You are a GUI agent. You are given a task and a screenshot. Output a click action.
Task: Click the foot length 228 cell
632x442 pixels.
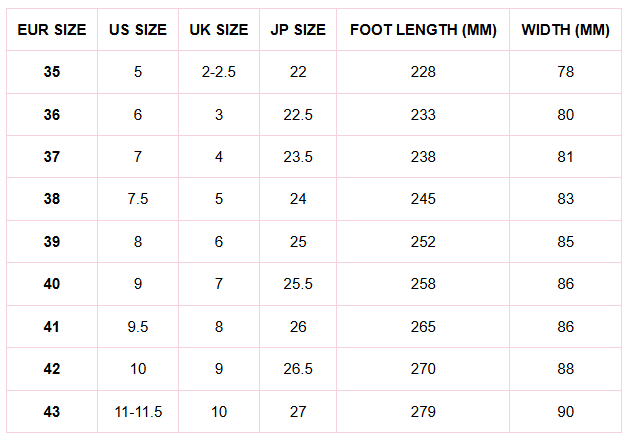click(x=423, y=73)
